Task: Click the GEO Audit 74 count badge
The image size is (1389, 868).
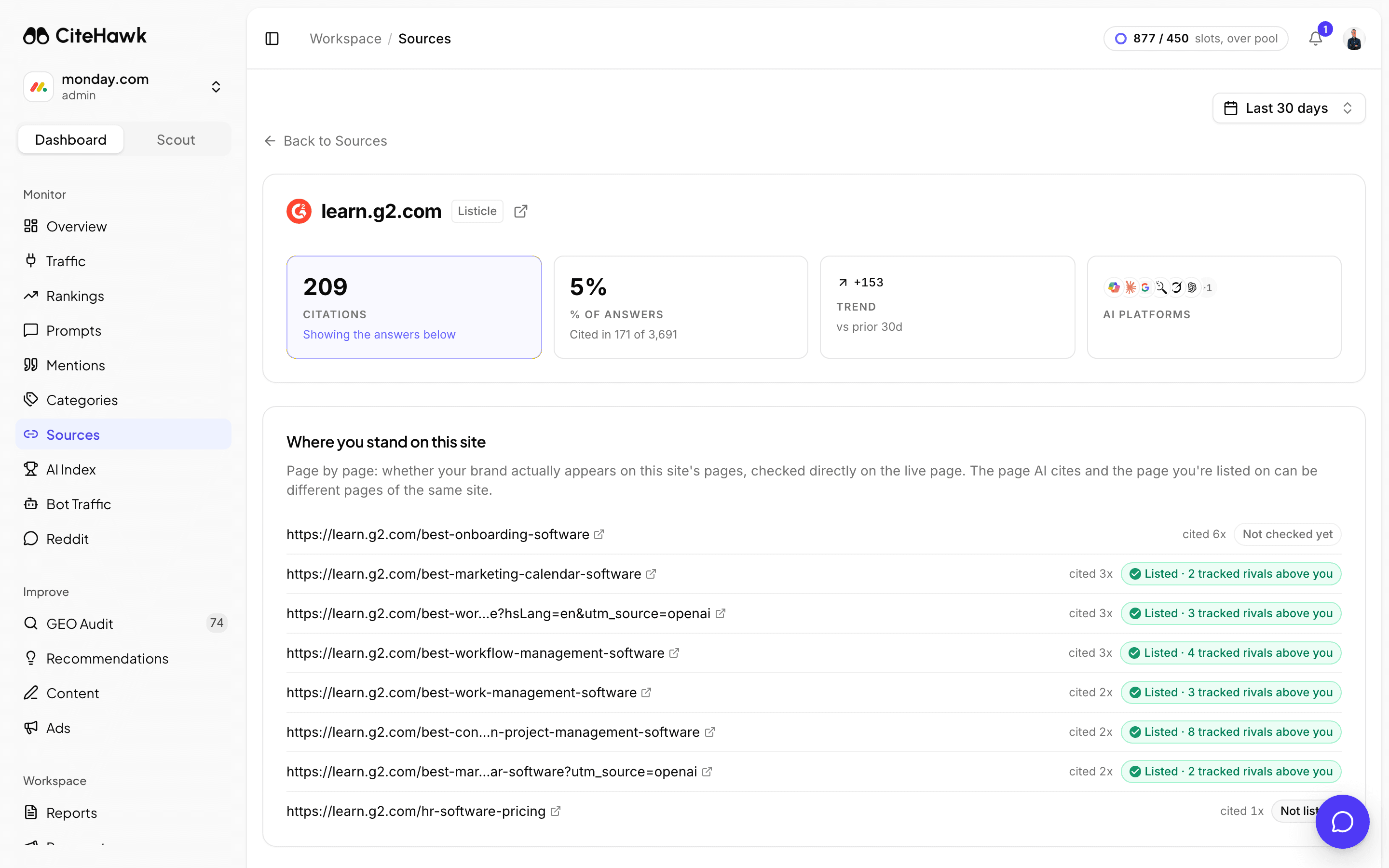Action: (217, 623)
